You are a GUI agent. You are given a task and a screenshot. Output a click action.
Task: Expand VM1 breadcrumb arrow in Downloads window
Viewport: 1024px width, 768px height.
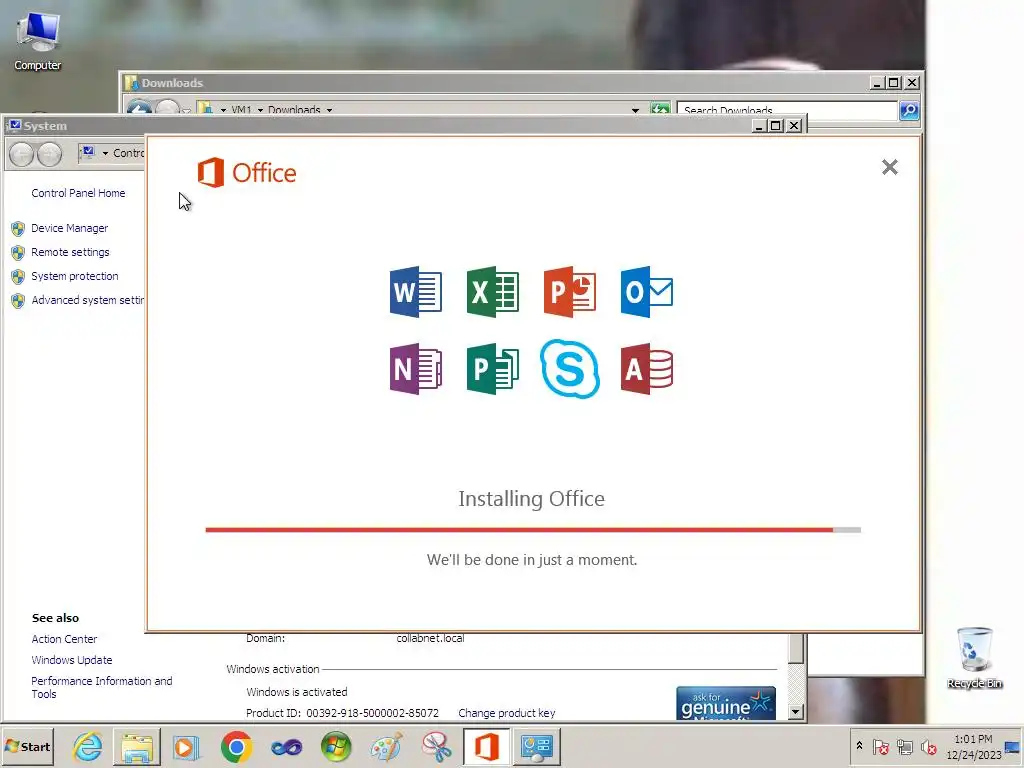point(261,110)
